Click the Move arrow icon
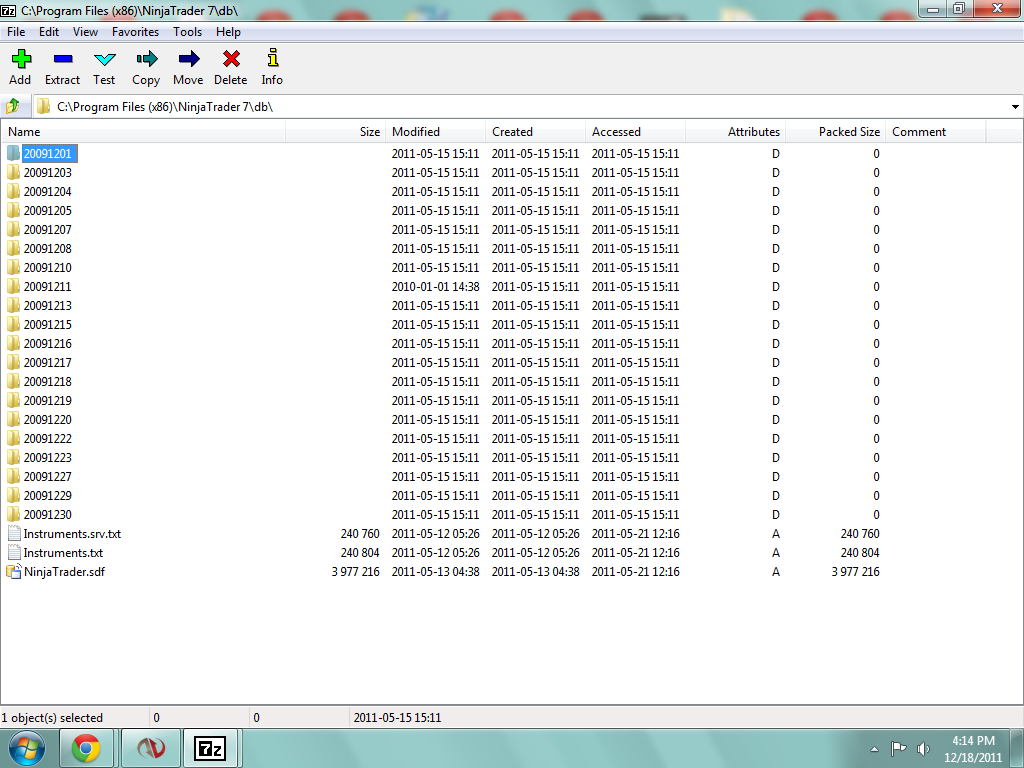 coord(189,59)
